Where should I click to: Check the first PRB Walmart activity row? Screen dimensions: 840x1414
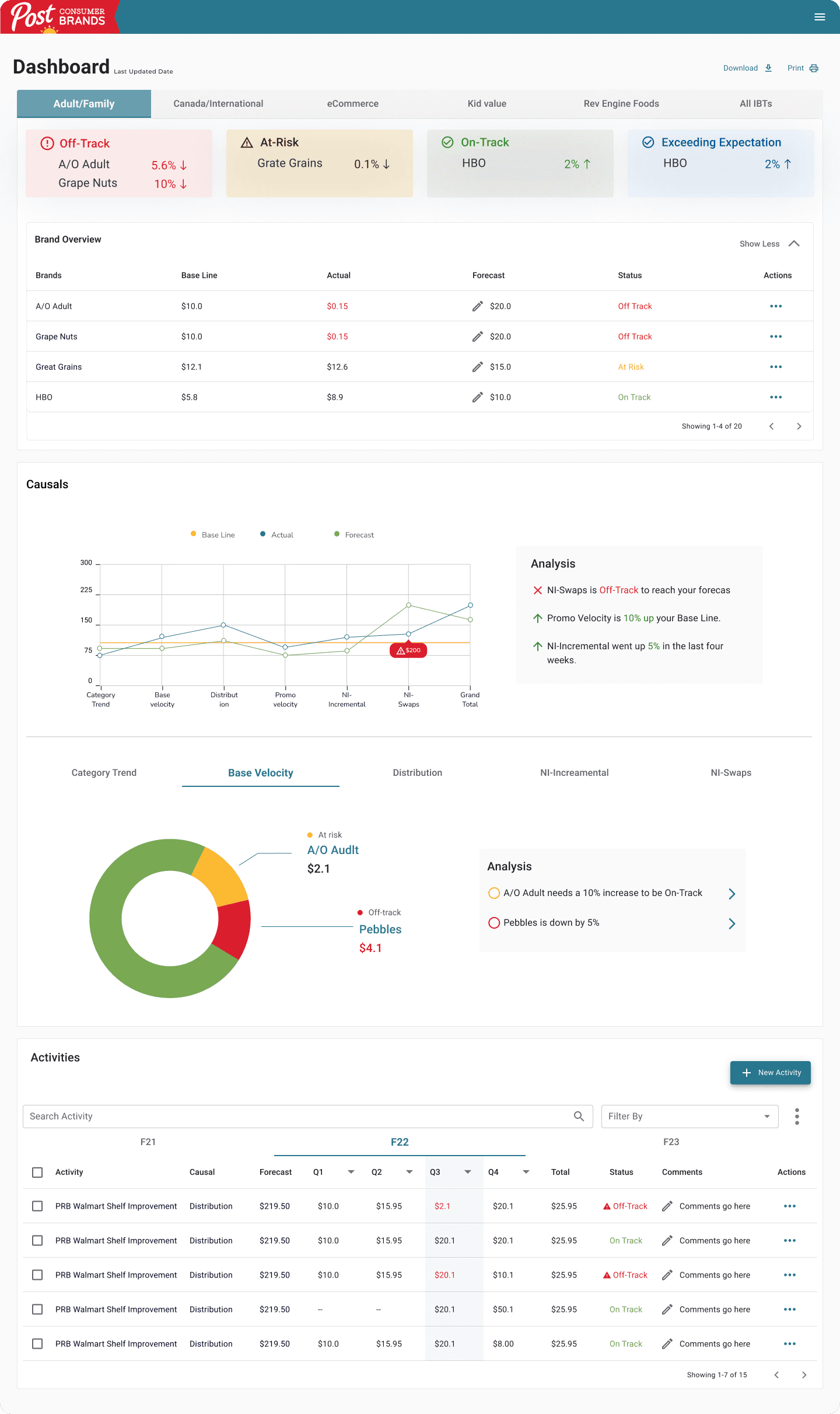coord(37,1206)
